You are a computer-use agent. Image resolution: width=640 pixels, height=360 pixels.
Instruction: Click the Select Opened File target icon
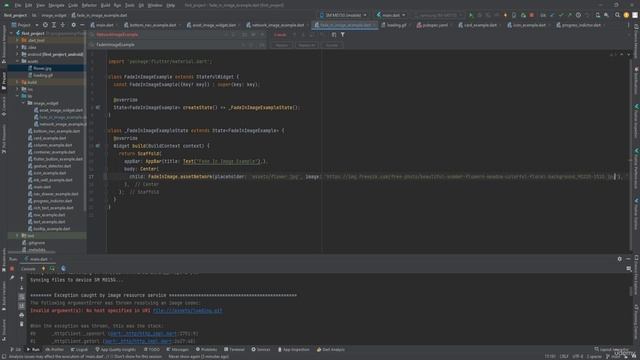(45, 25)
